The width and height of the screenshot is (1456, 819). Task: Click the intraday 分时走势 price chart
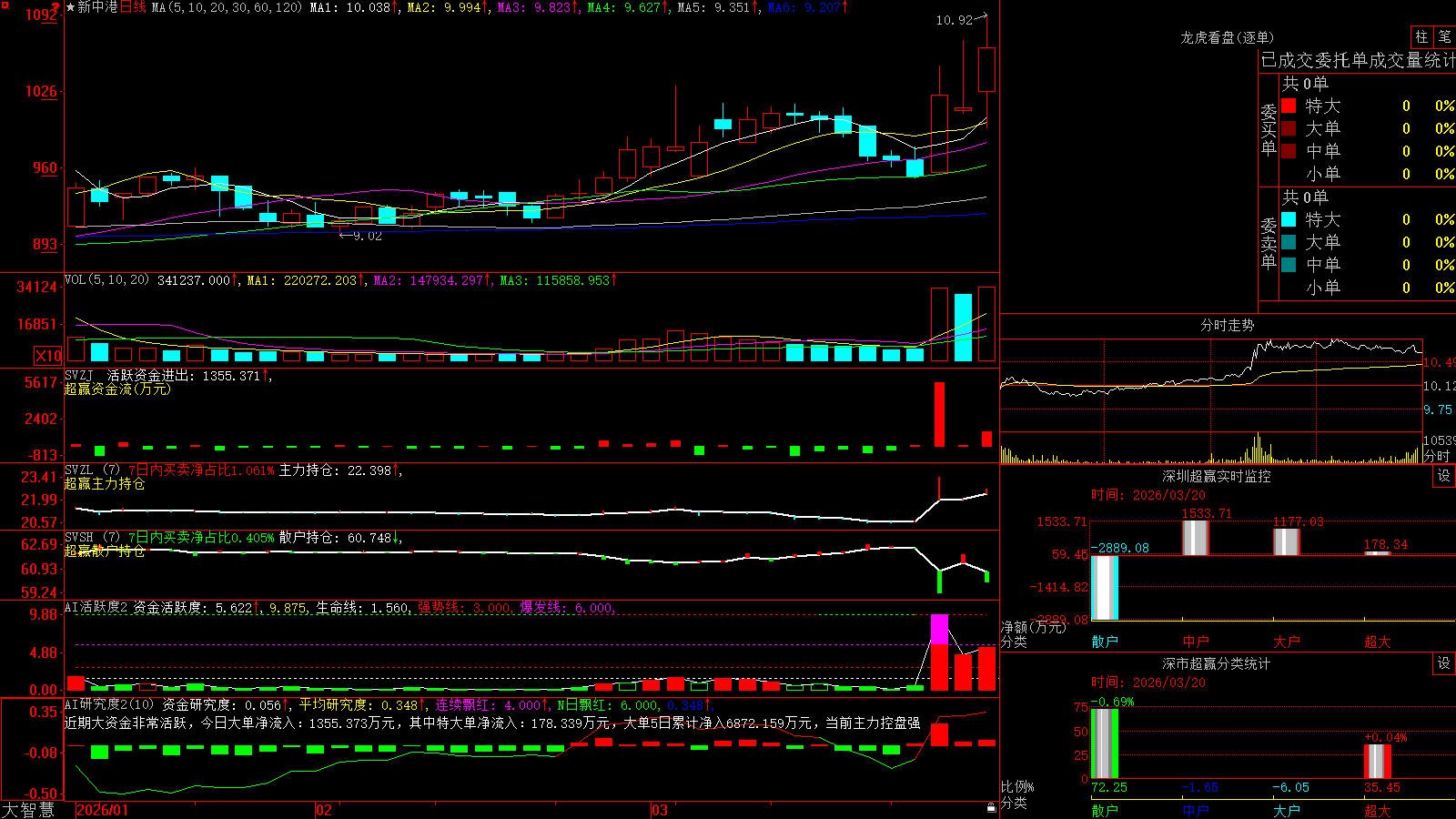point(1210,385)
